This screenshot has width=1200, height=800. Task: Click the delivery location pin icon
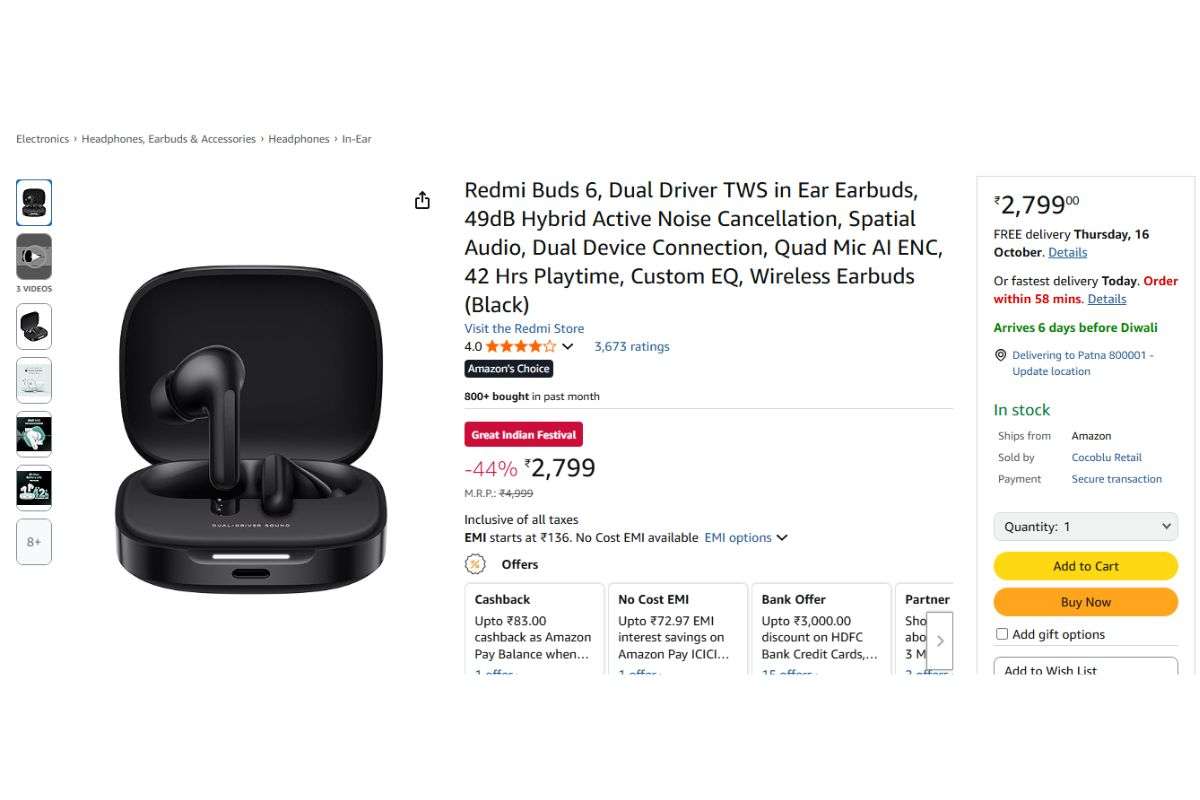[1000, 355]
